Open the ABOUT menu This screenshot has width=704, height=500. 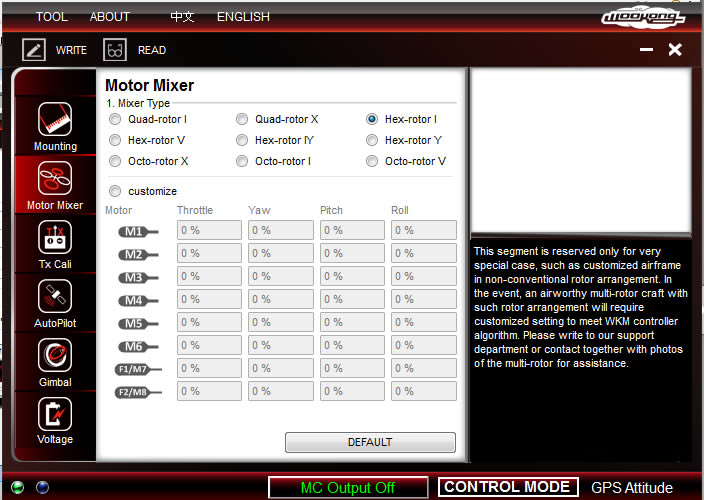pos(110,17)
